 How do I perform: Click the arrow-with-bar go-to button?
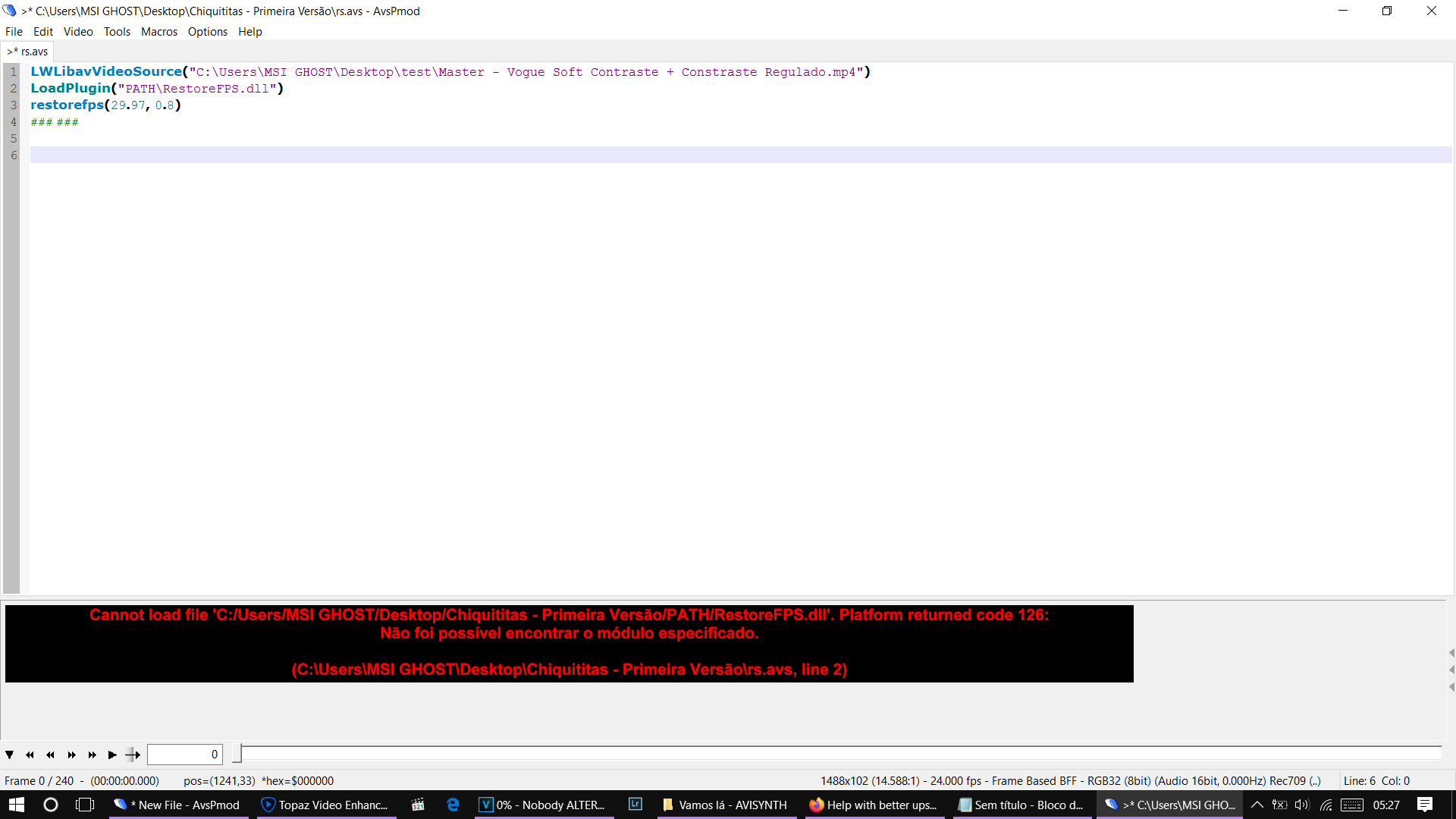point(133,755)
